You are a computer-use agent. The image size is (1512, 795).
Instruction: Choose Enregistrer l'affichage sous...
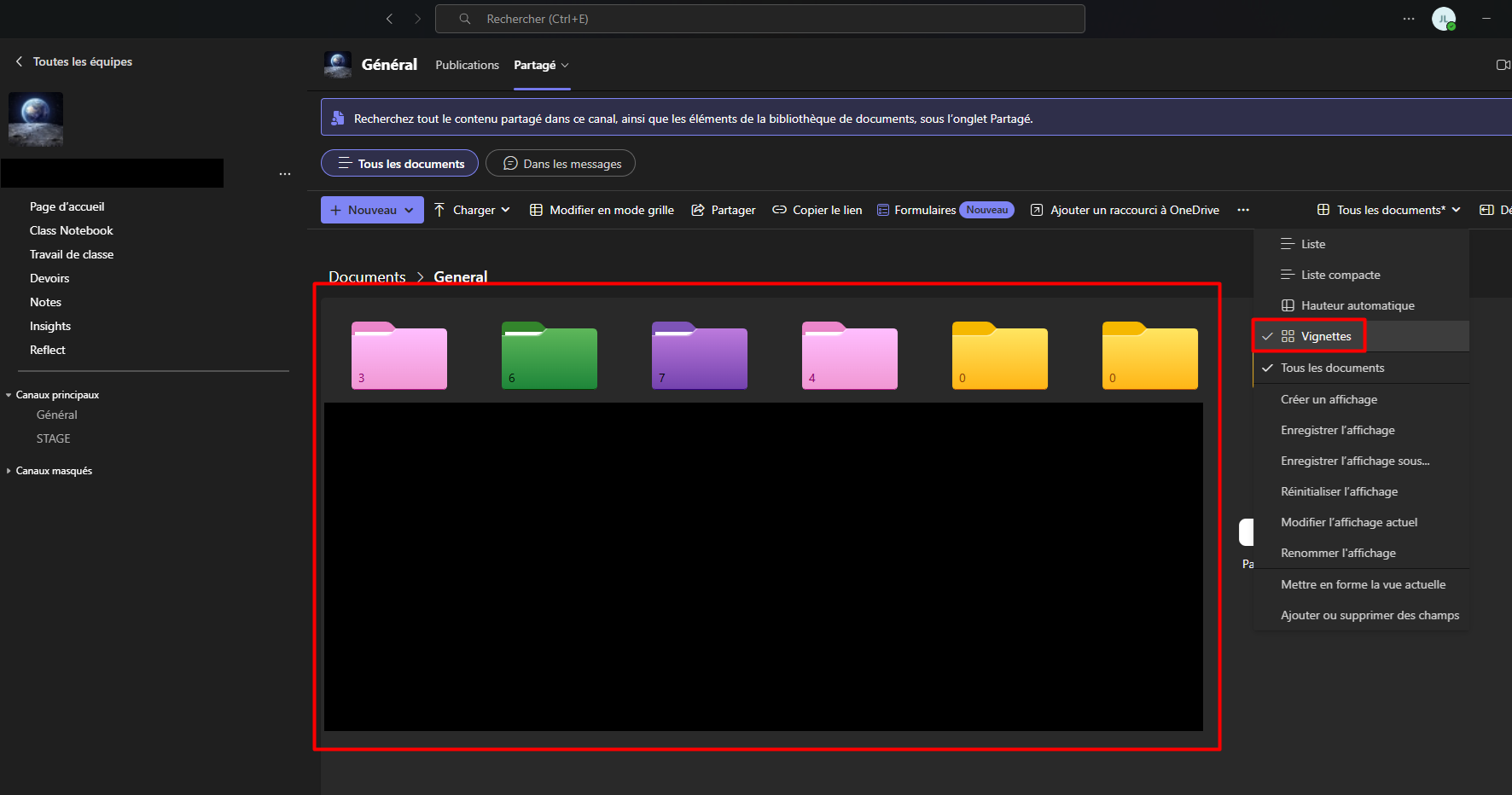coord(1361,461)
